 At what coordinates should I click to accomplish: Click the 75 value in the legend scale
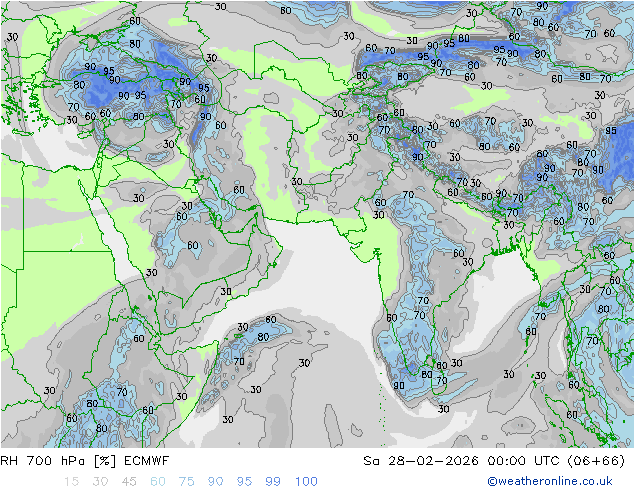click(186, 481)
